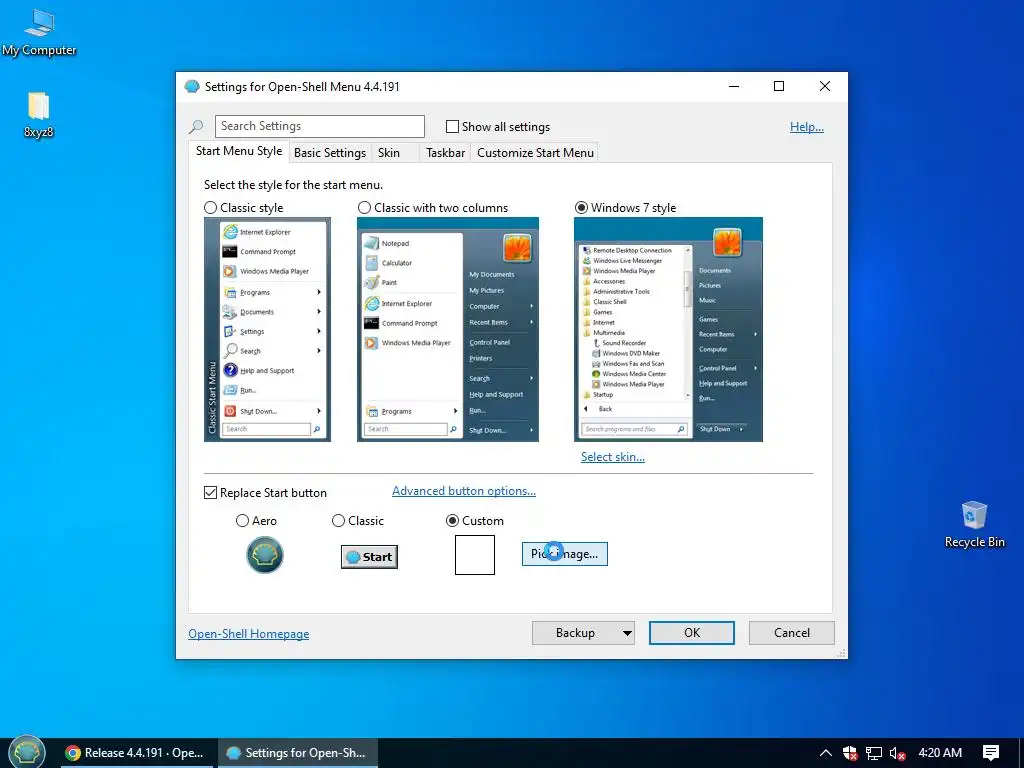1024x768 pixels.
Task: Open the Customize Start Menu tab
Action: pyautogui.click(x=536, y=153)
